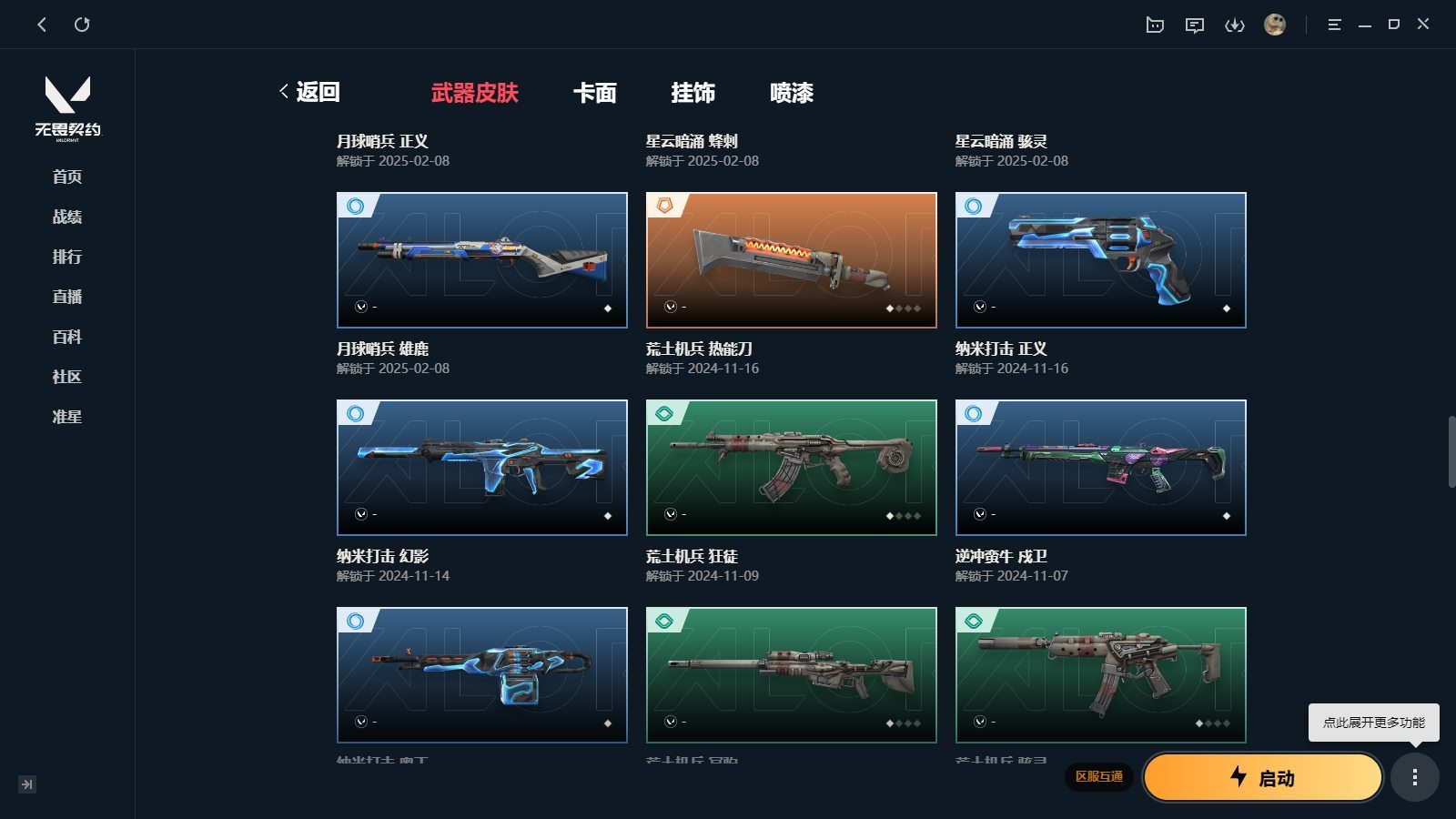This screenshot has height=819, width=1456.
Task: Switch to the 喷漆 tab
Action: [792, 93]
